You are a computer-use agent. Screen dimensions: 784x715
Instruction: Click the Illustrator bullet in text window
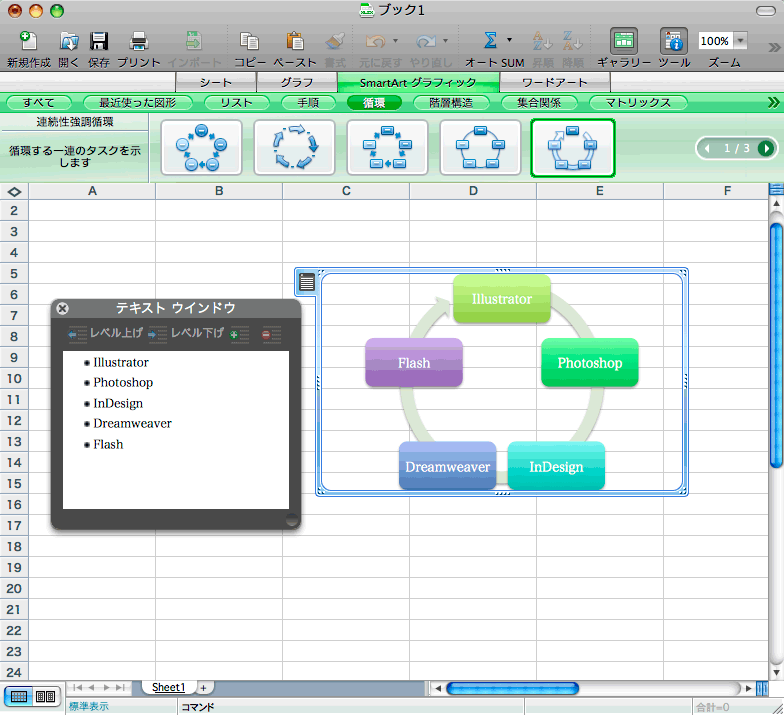pos(120,362)
